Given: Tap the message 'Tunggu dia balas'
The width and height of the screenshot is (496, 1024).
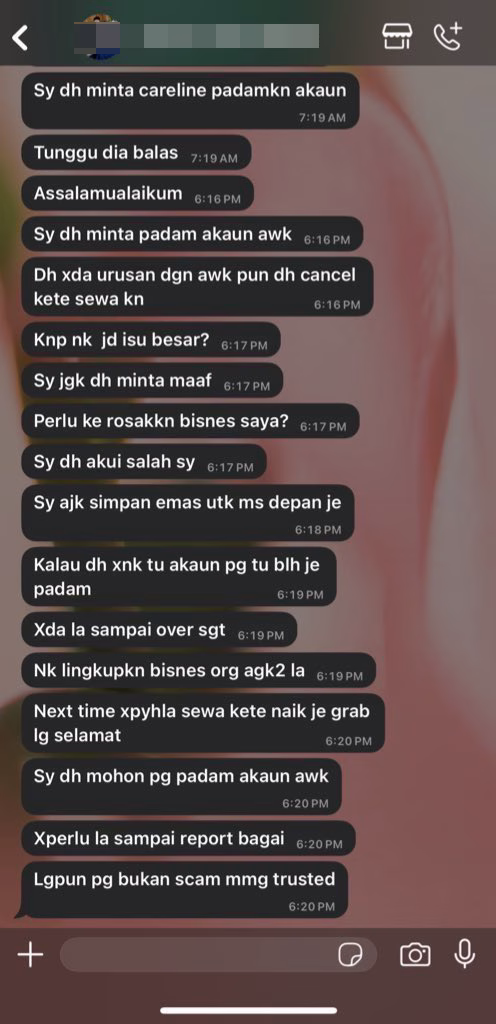Looking at the screenshot, I should (x=136, y=153).
